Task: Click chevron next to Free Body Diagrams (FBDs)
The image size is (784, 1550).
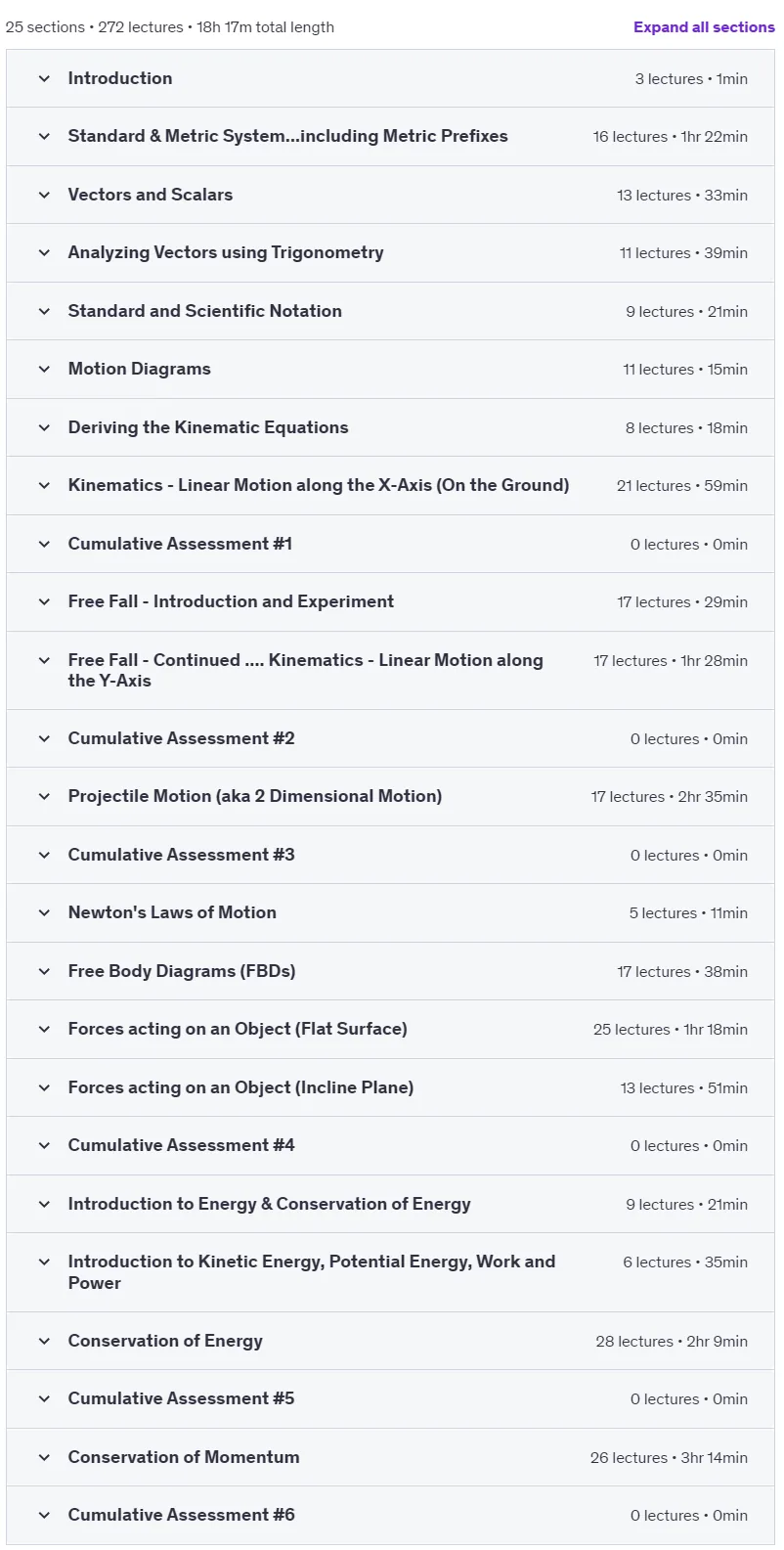Action: [44, 971]
